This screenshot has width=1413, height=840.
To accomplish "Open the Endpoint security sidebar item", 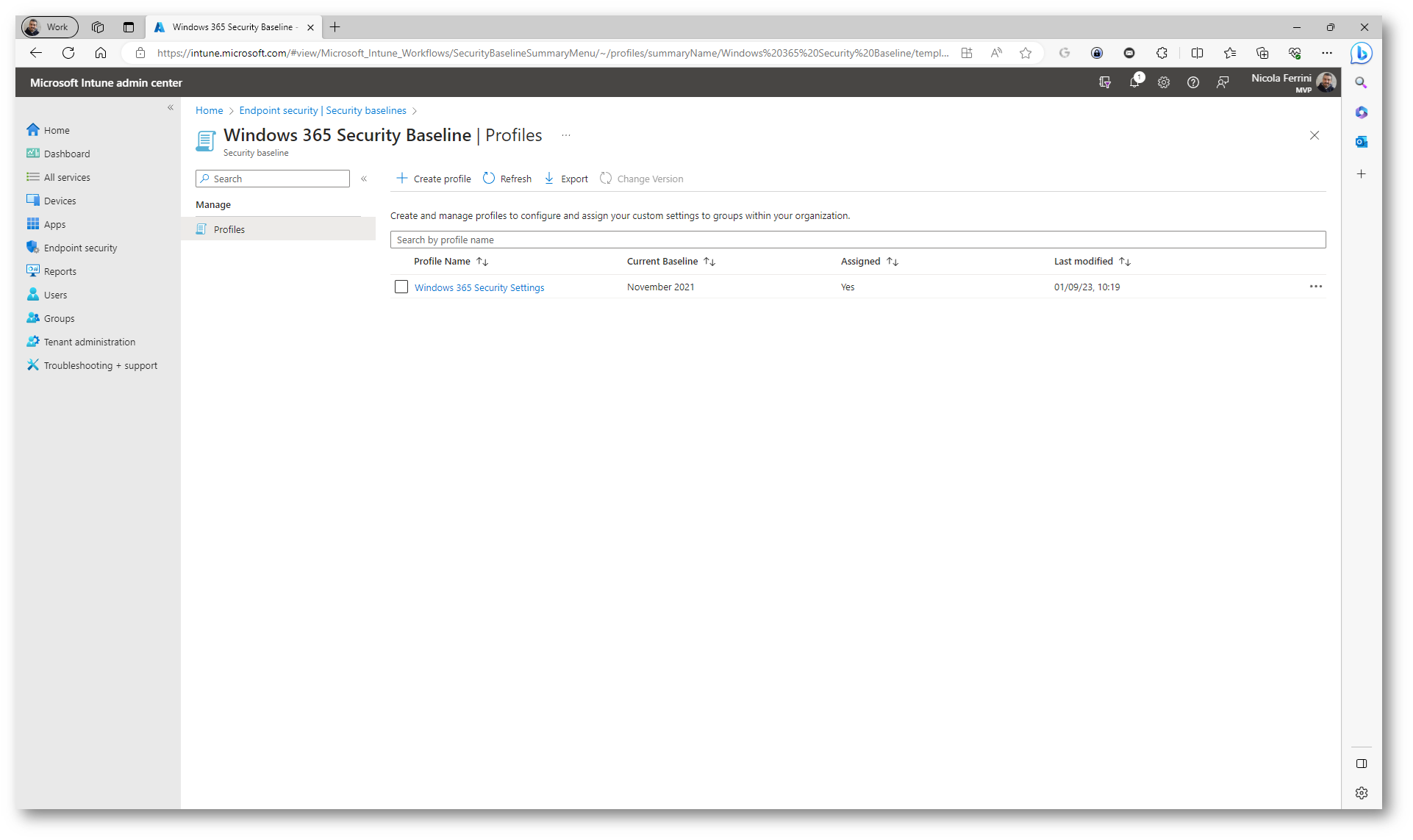I will (x=80, y=248).
